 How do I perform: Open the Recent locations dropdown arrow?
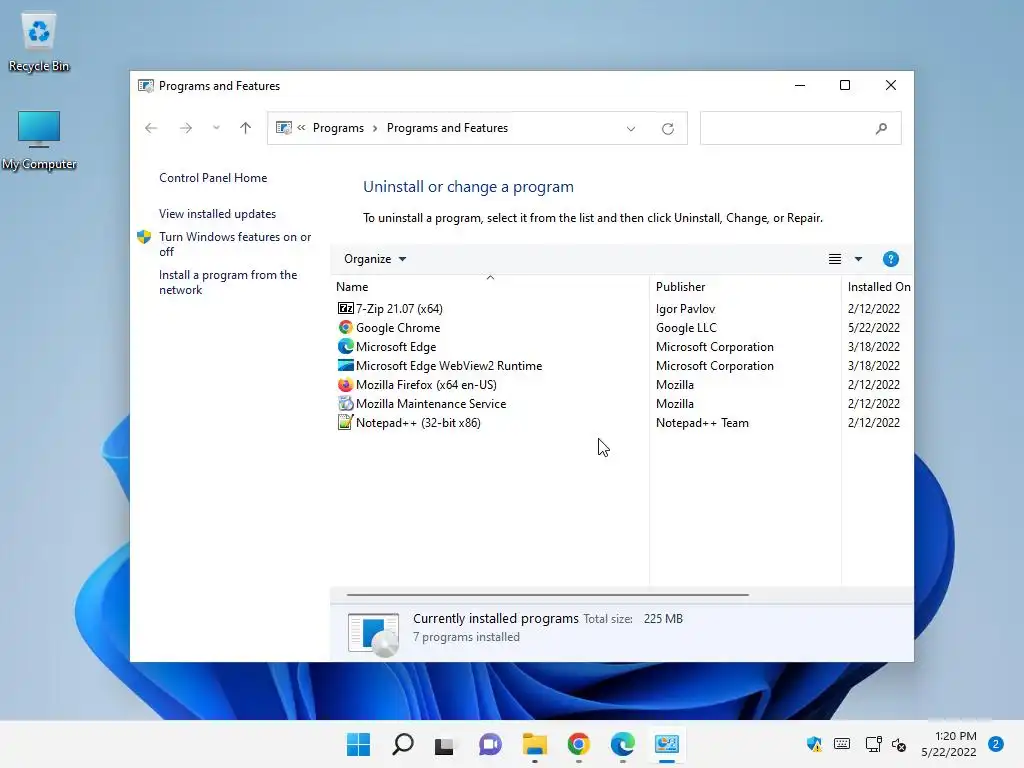click(216, 128)
